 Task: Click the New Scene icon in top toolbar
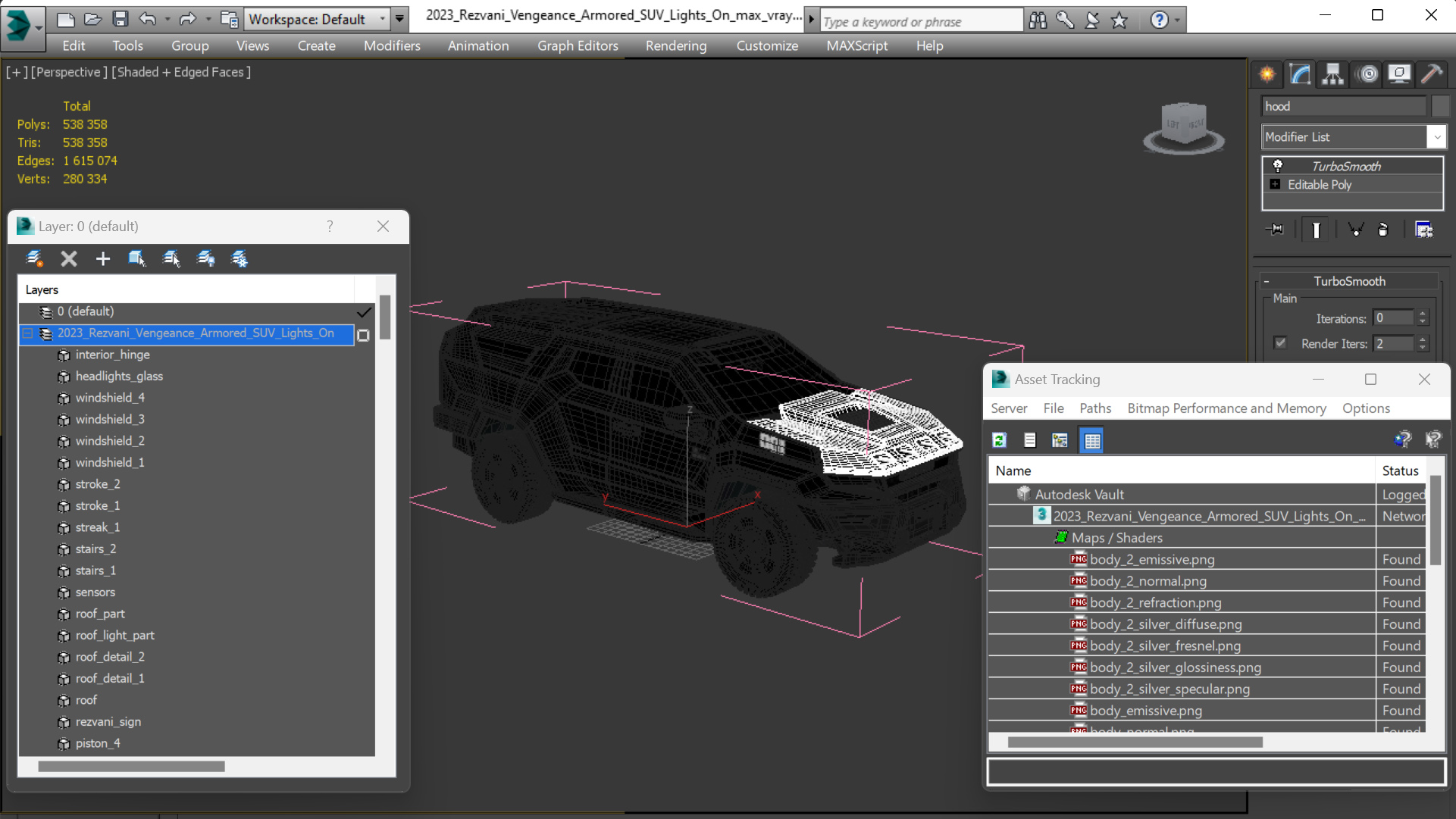[x=66, y=19]
